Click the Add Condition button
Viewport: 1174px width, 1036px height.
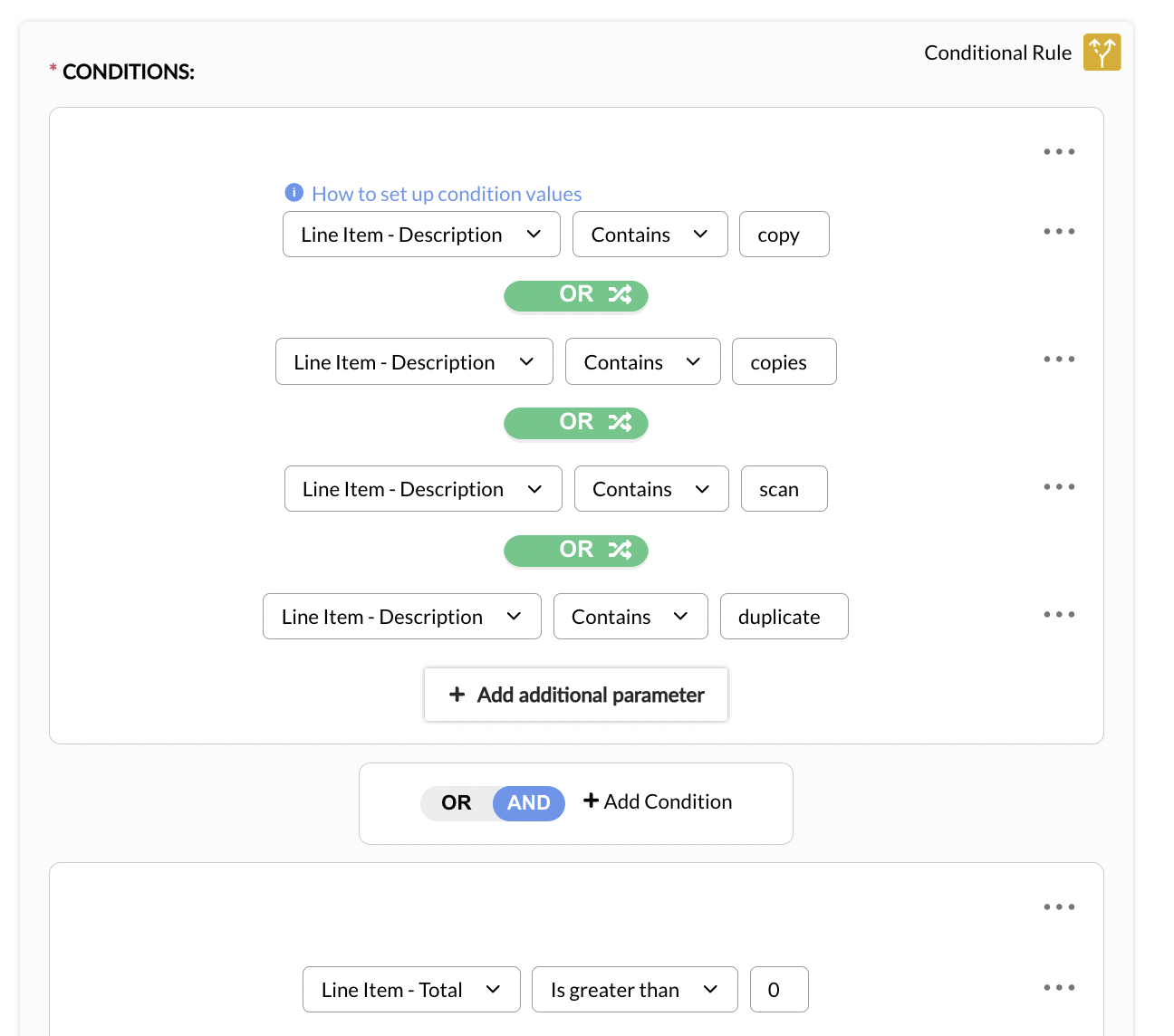[x=658, y=801]
